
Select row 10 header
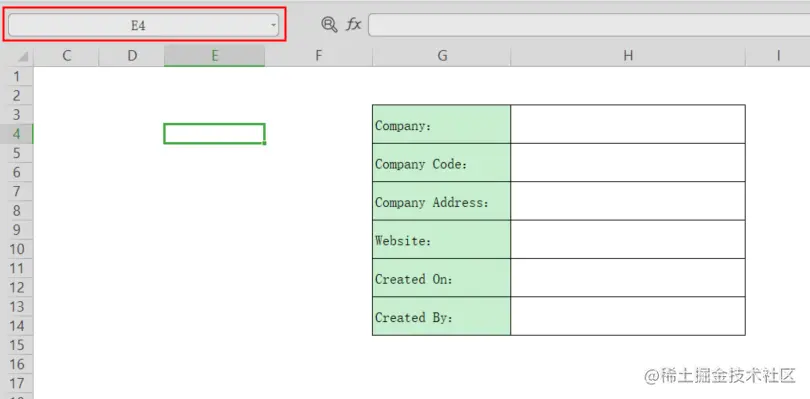pyautogui.click(x=17, y=249)
